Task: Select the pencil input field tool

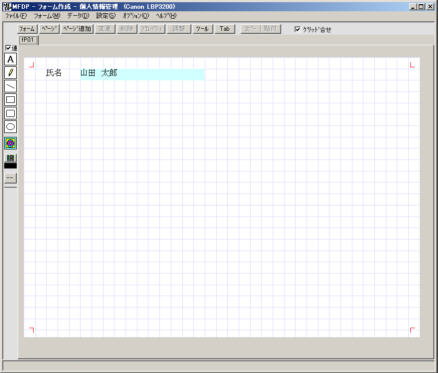Action: [x=10, y=73]
